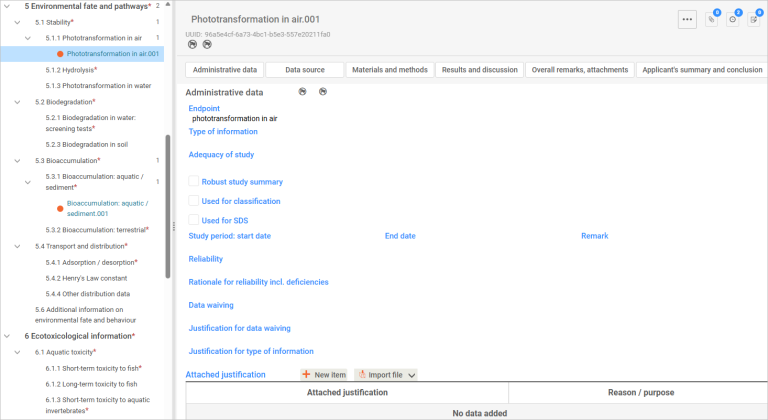Click the Remark label
Screen dimensions: 768x420
pos(595,236)
